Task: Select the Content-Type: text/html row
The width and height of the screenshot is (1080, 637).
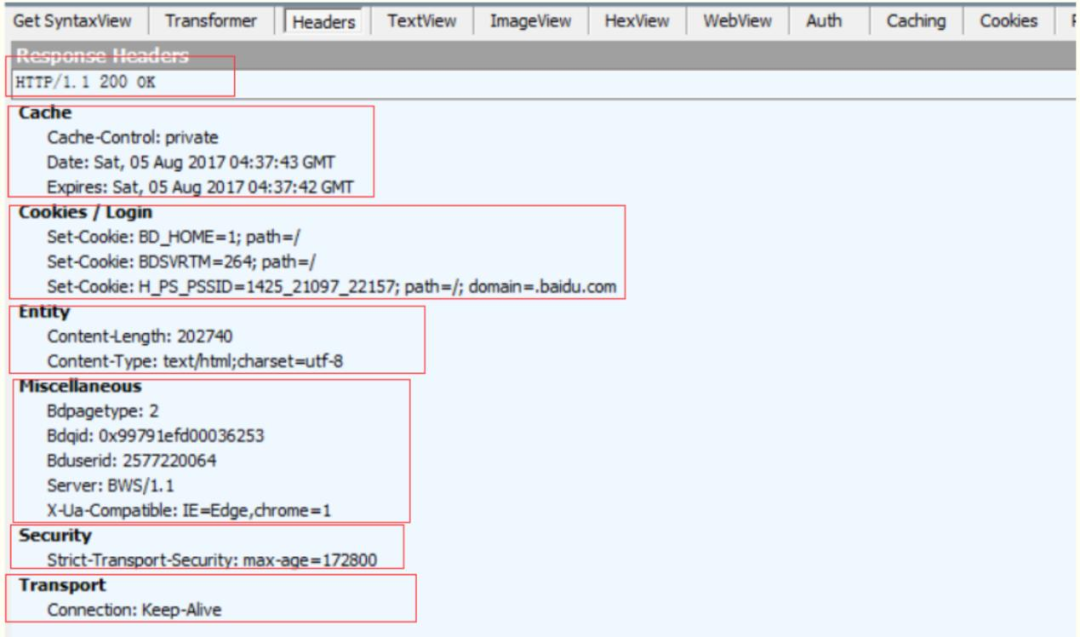Action: 195,361
